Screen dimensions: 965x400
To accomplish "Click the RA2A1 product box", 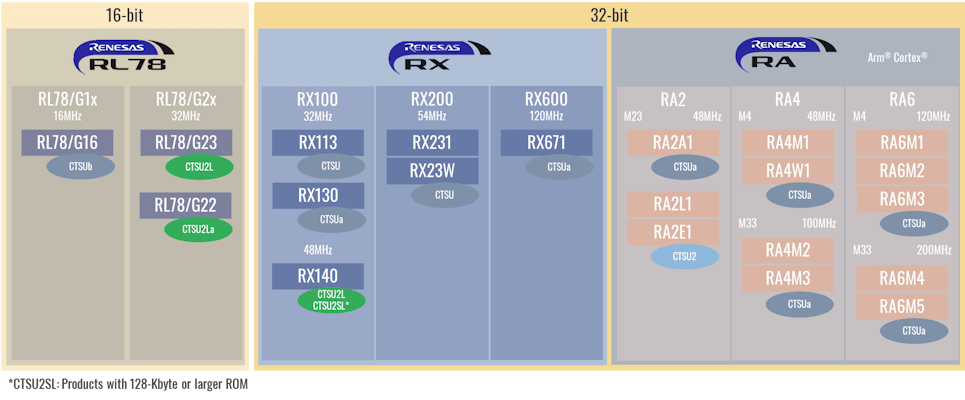I will tap(673, 143).
